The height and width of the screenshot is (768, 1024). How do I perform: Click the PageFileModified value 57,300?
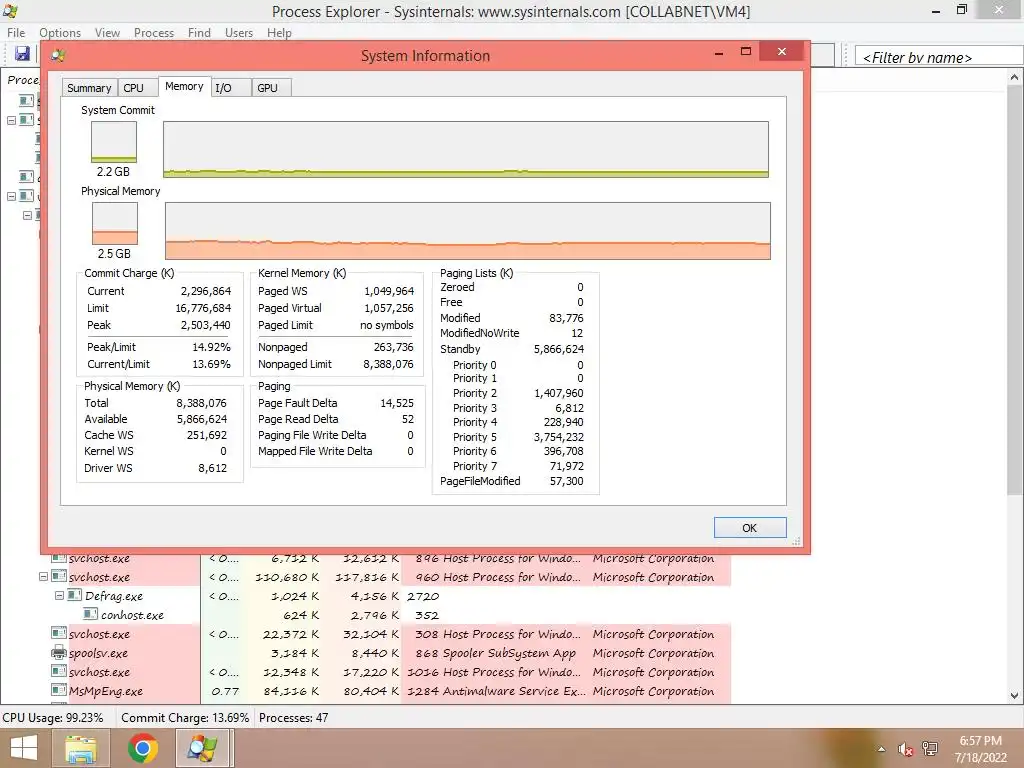[566, 481]
